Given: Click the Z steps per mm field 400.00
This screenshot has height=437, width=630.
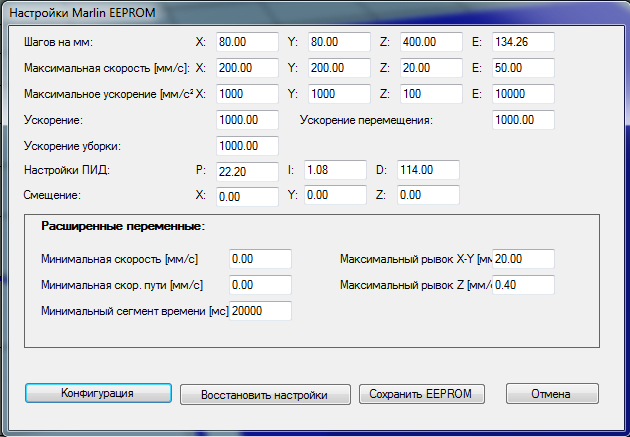Looking at the screenshot, I should point(428,42).
